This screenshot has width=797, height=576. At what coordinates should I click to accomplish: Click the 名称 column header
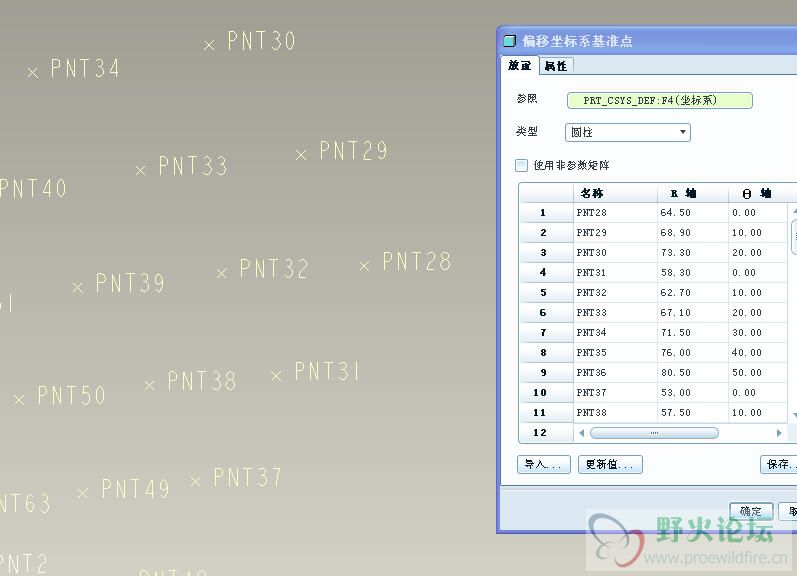tap(615, 193)
